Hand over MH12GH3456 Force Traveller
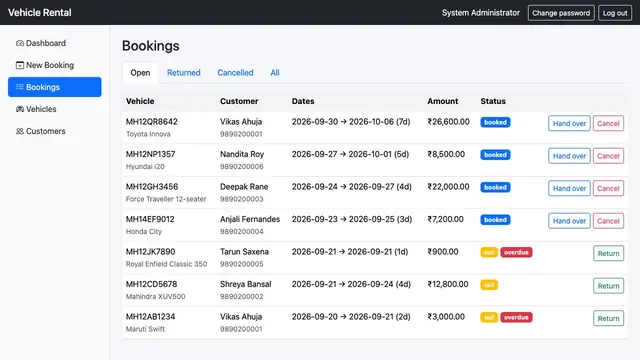 pos(569,188)
